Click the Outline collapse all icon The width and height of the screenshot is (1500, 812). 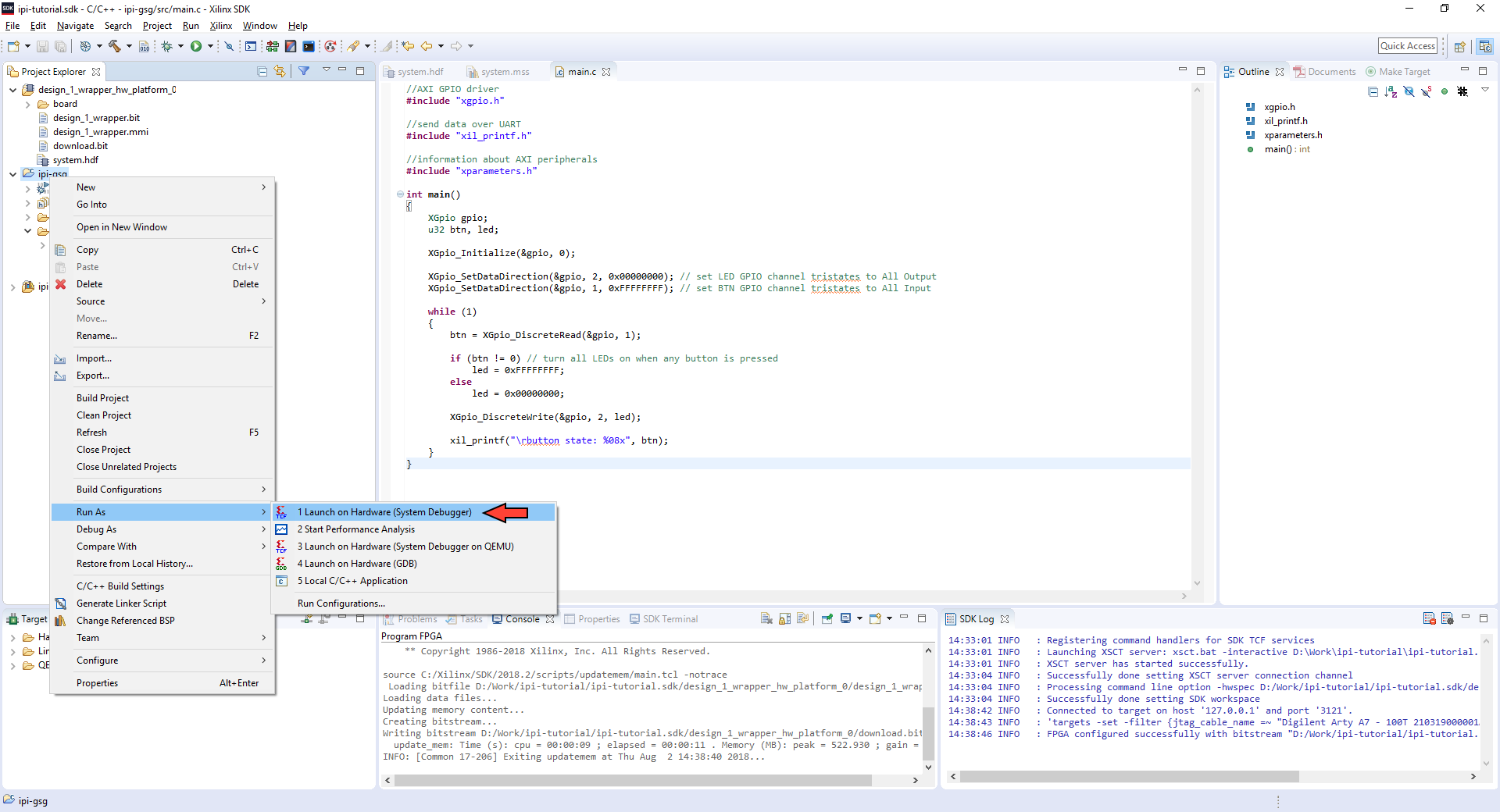pyautogui.click(x=1373, y=91)
